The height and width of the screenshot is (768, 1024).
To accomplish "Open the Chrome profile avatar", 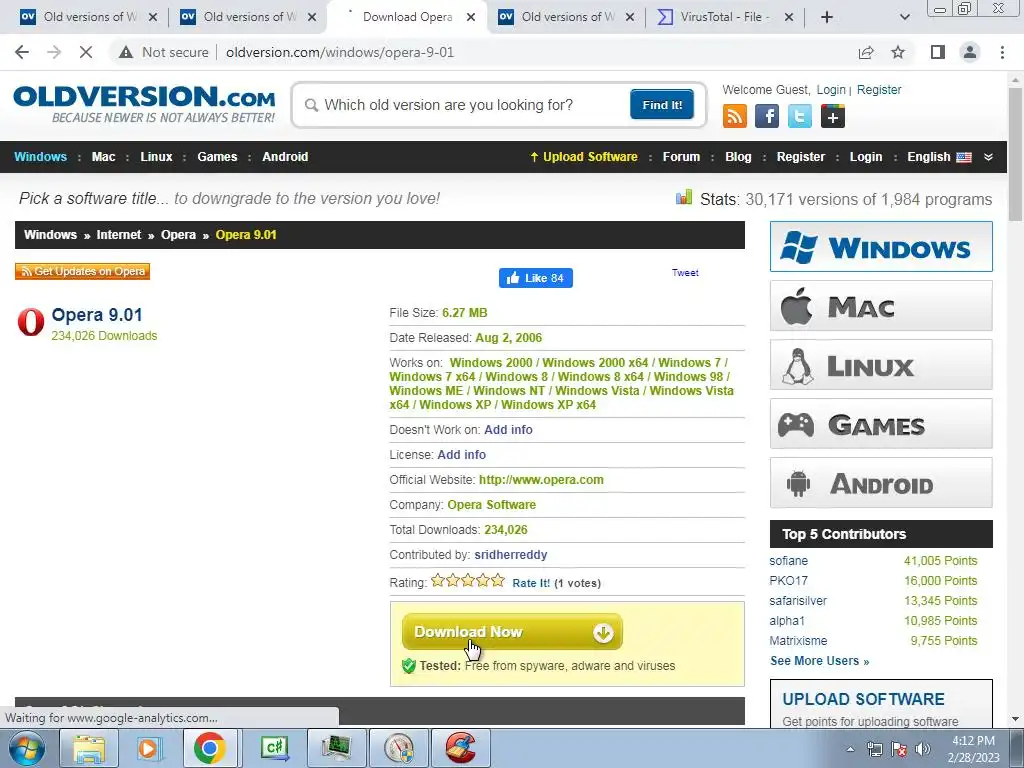I will [970, 52].
